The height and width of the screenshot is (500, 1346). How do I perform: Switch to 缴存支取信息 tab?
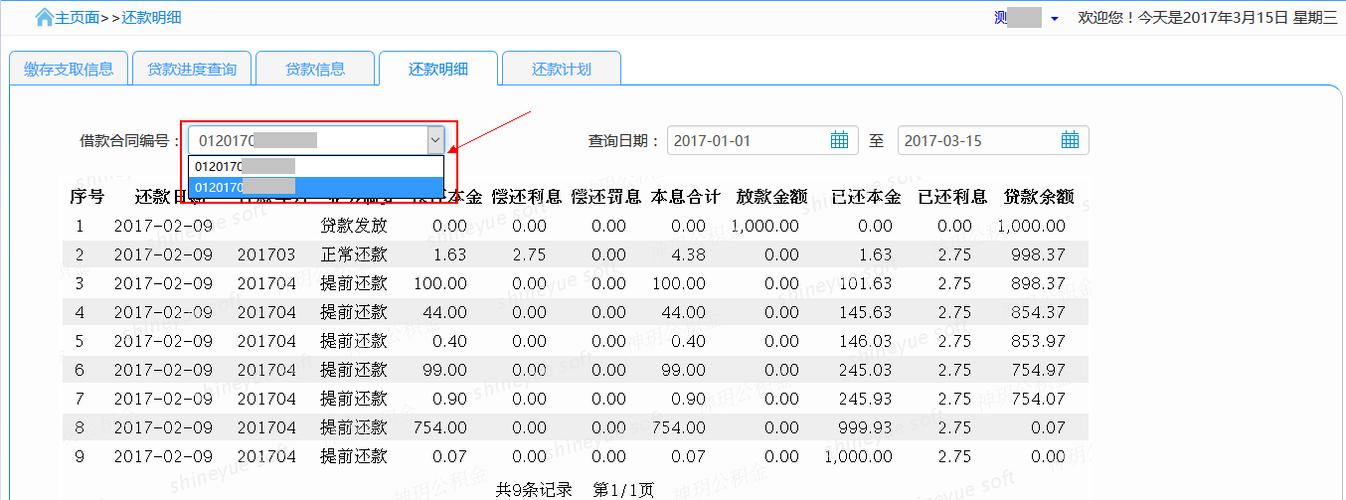(69, 69)
